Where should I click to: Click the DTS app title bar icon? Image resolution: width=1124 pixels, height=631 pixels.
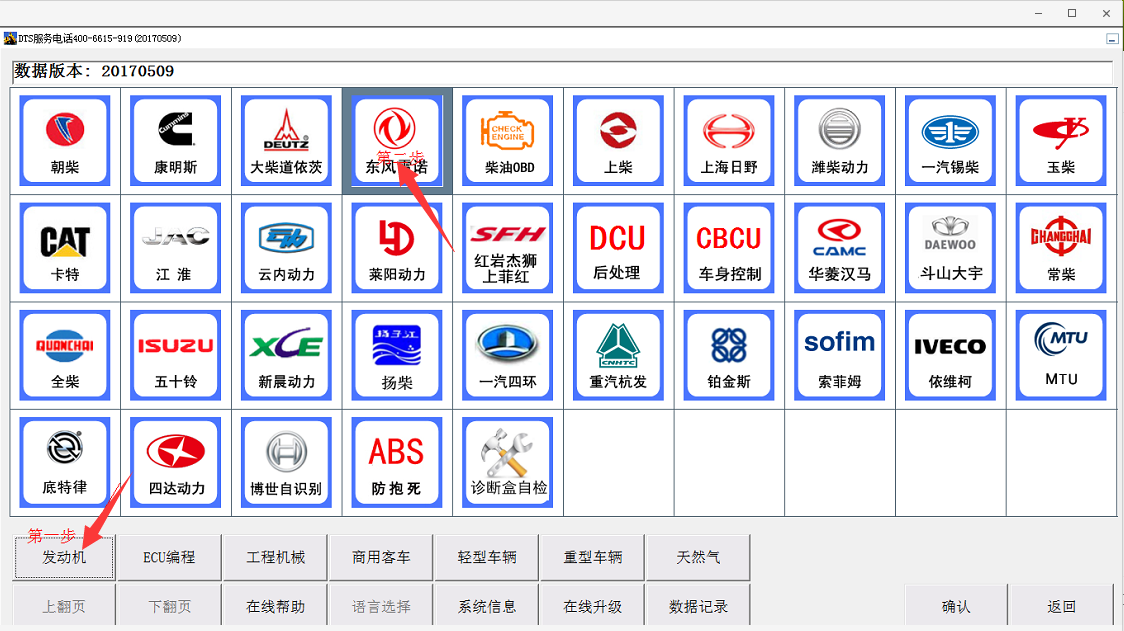point(9,38)
